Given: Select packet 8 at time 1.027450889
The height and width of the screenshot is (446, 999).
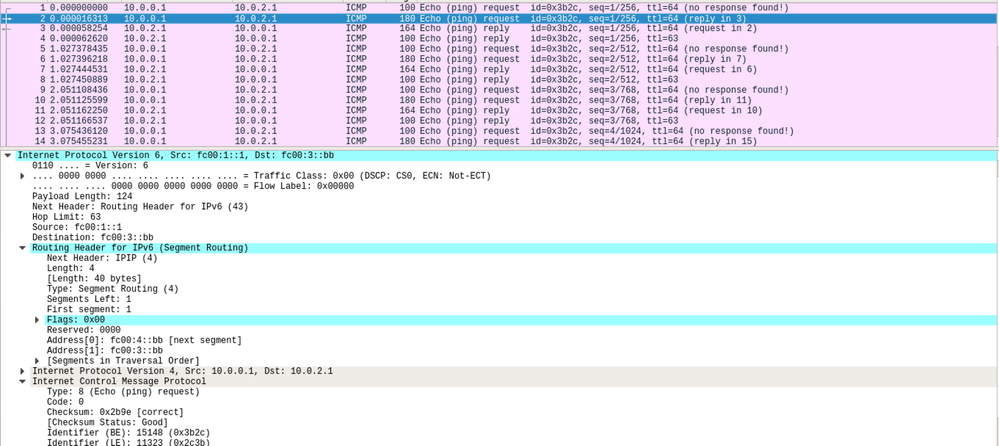Looking at the screenshot, I should (500, 80).
